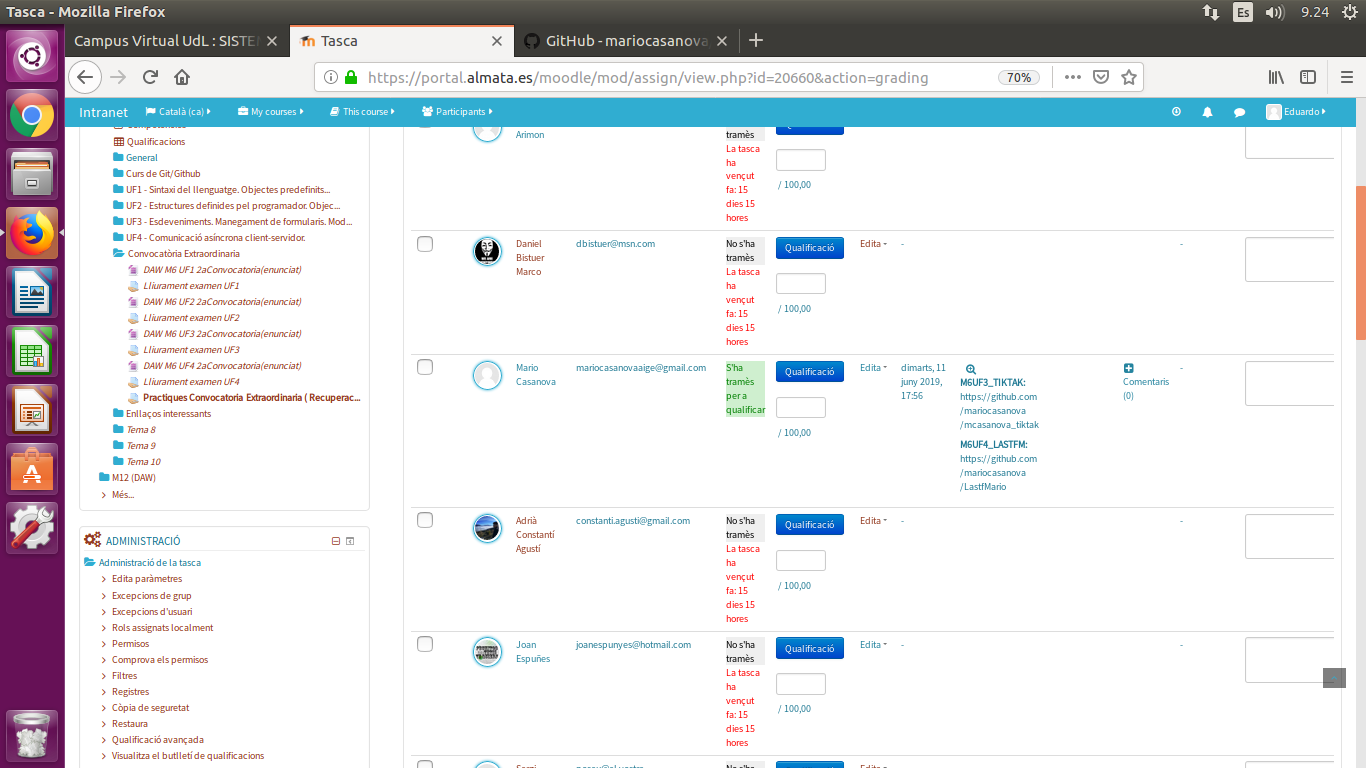This screenshot has height=768, width=1366.
Task: Open Edita menu for Adrià Constantí
Action: pyautogui.click(x=873, y=521)
